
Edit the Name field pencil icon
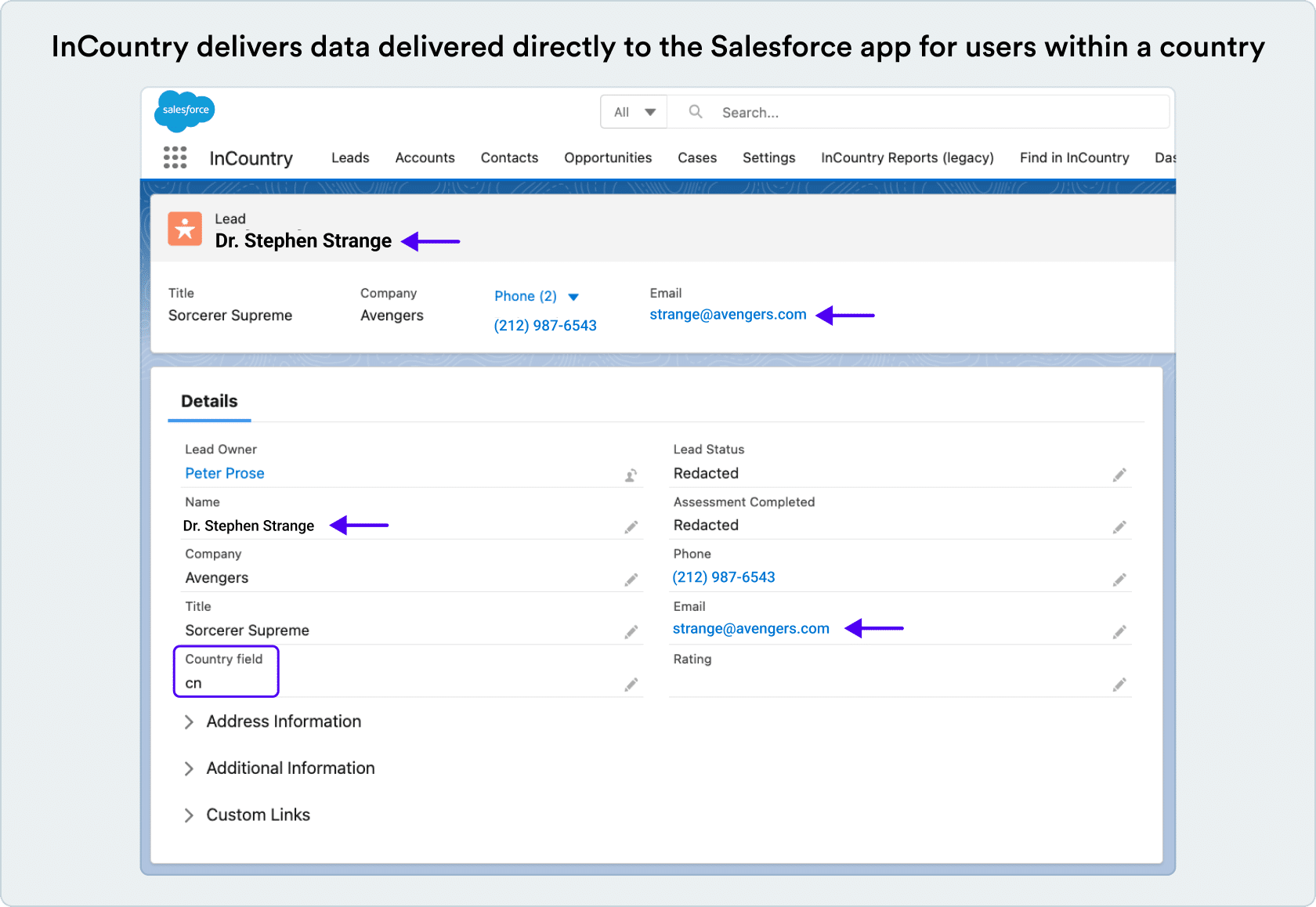click(x=631, y=527)
